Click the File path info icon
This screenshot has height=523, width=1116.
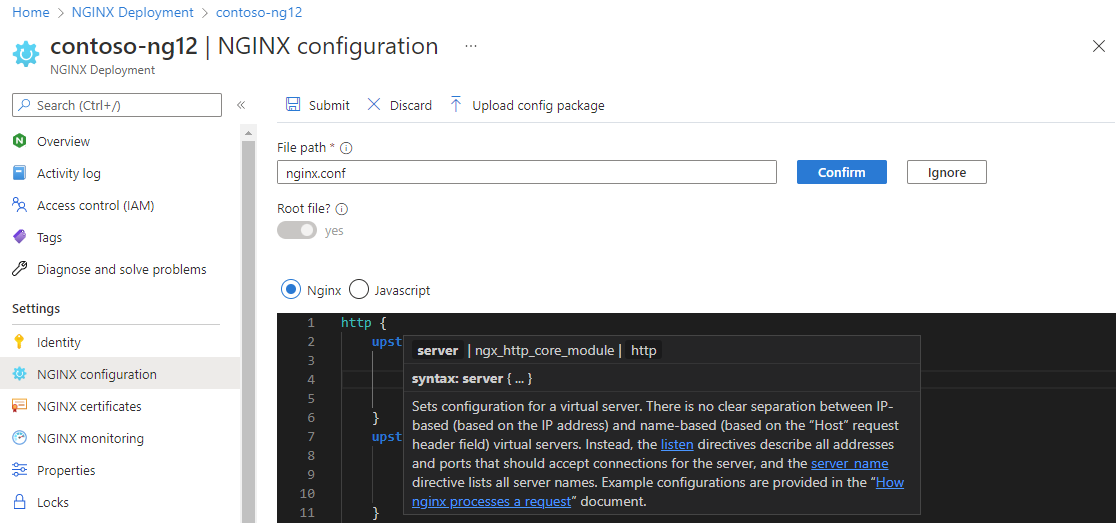[346, 148]
